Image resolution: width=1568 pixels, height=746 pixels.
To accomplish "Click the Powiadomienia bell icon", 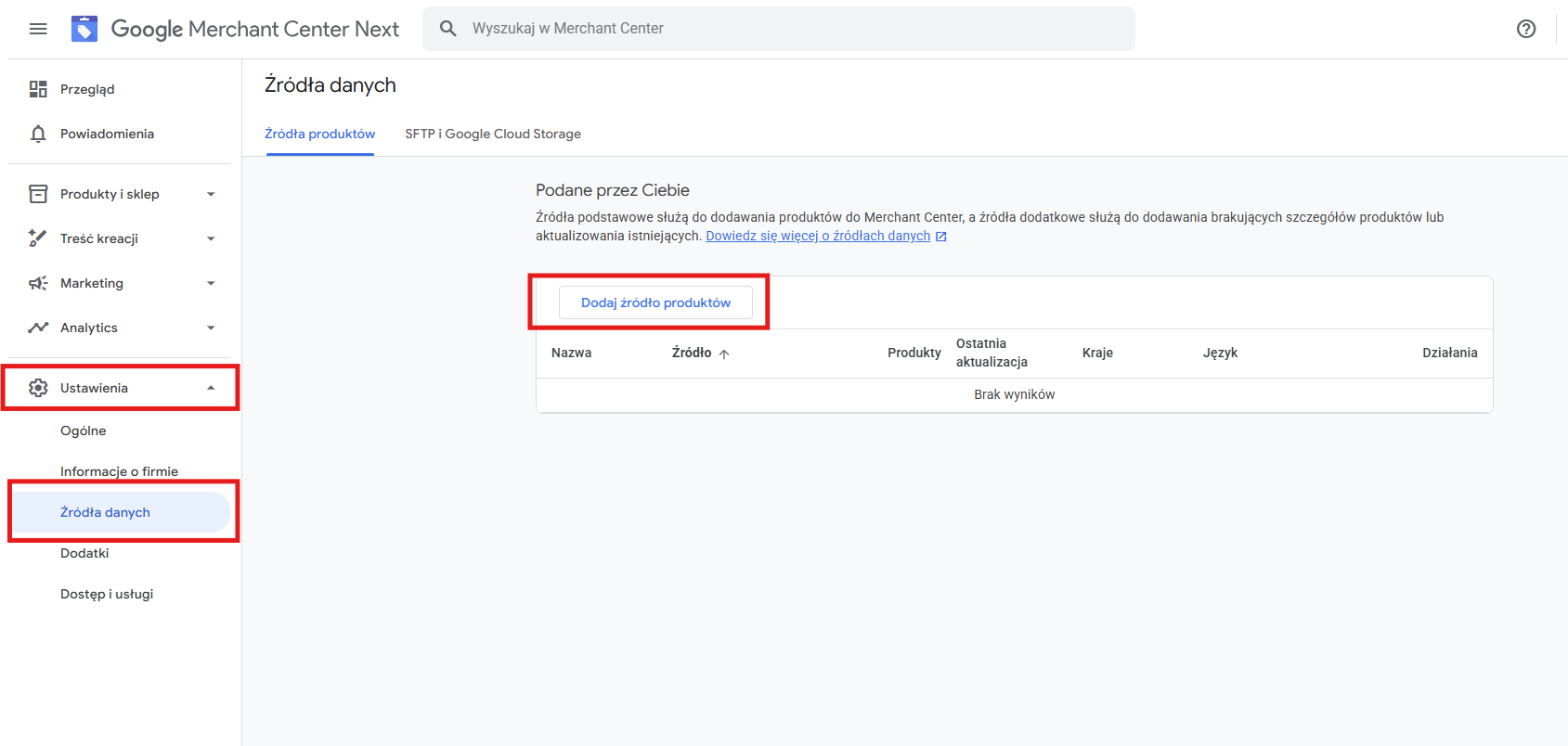I will [38, 134].
